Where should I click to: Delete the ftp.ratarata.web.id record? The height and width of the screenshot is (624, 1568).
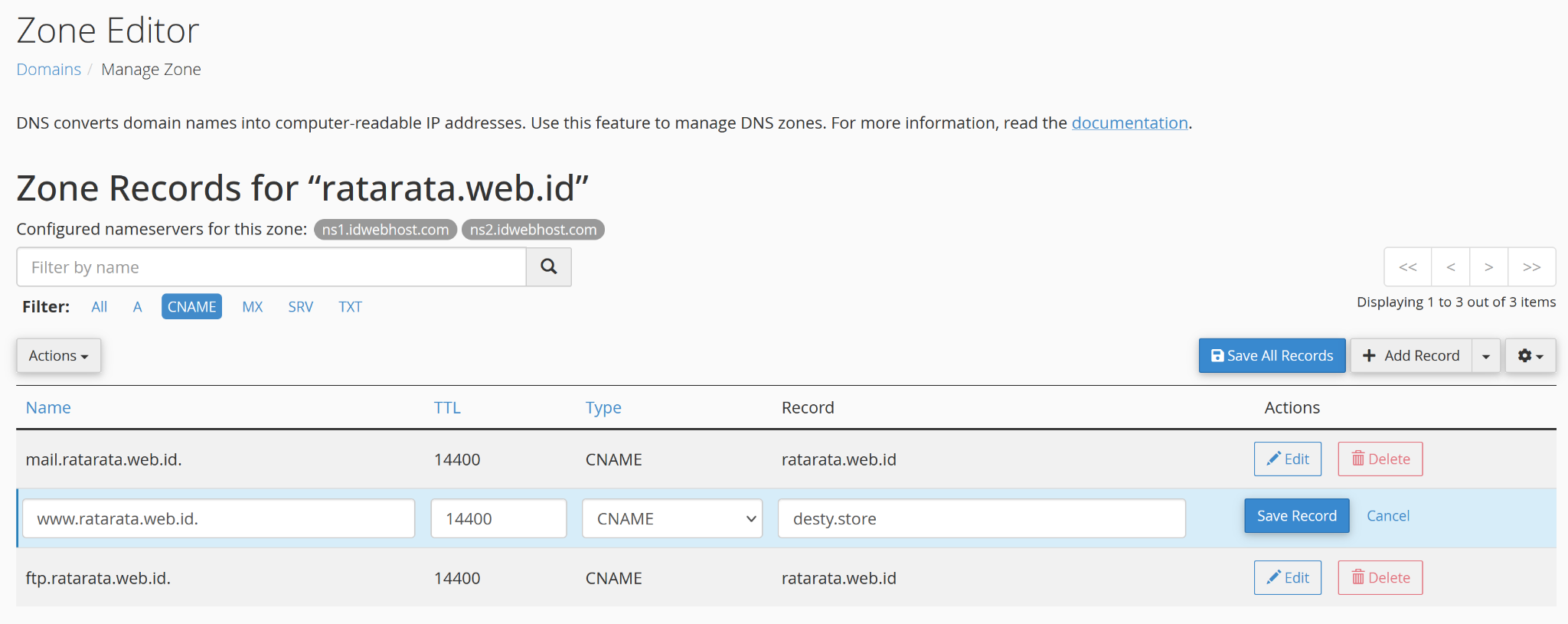point(1380,578)
